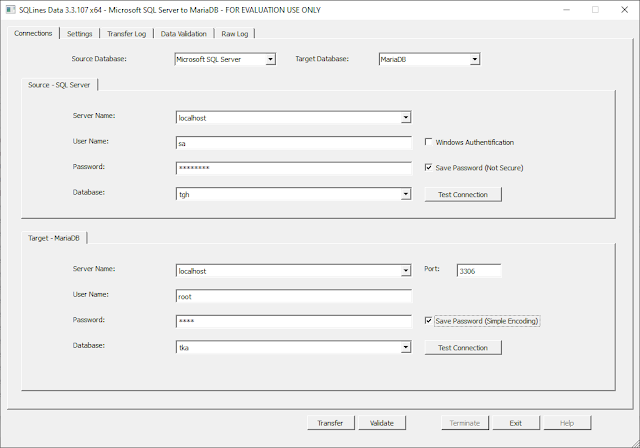640x448 pixels.
Task: Open the Source Database dropdown
Action: tap(270, 59)
